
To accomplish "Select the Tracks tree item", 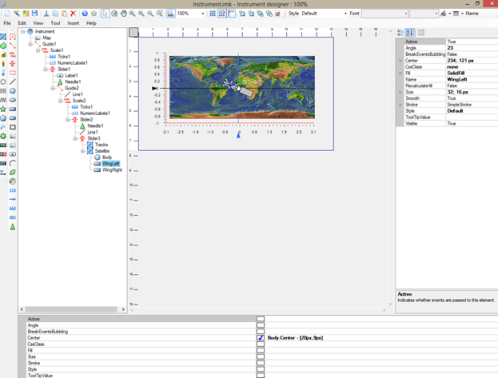I will click(101, 145).
